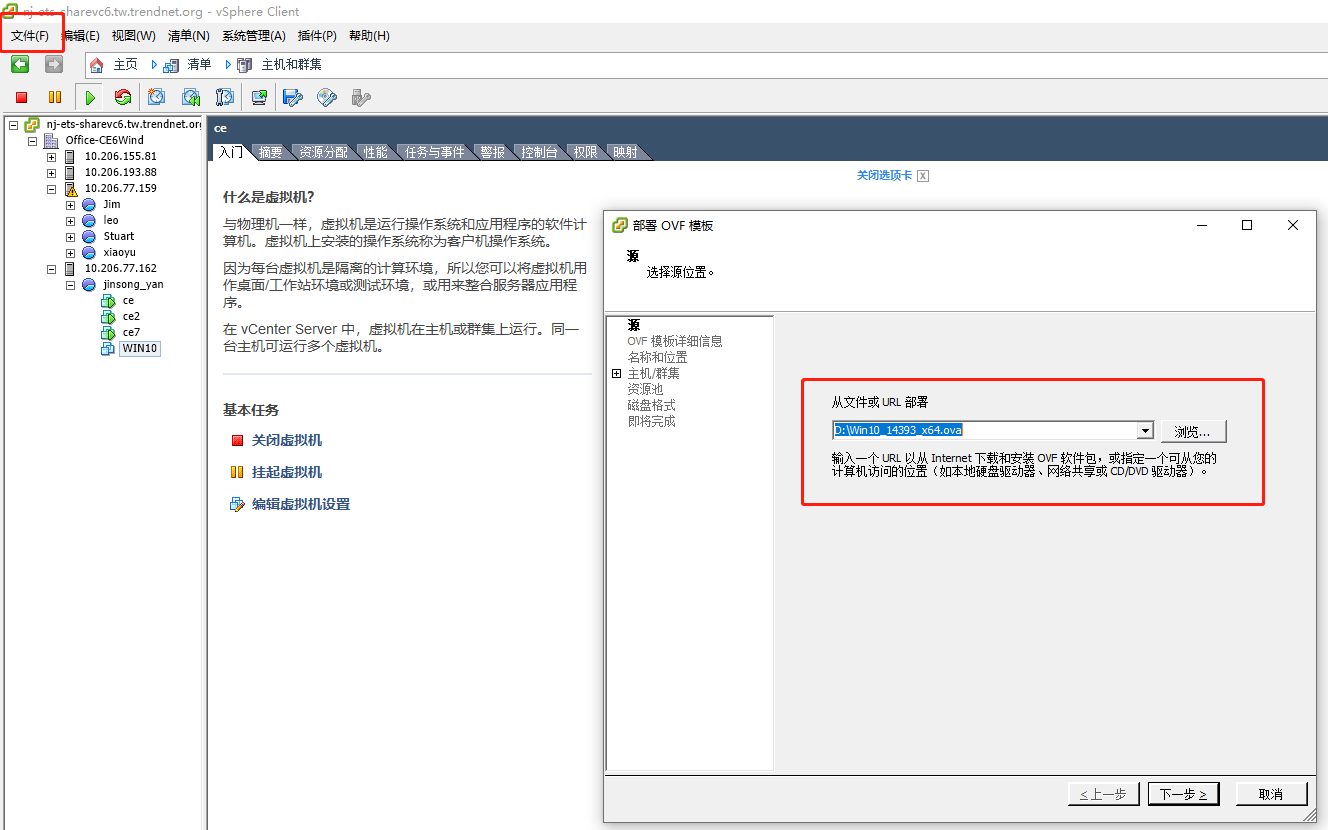The height and width of the screenshot is (830, 1328).
Task: Collapse host 10.206.77.162 tree node
Action: tap(52, 269)
